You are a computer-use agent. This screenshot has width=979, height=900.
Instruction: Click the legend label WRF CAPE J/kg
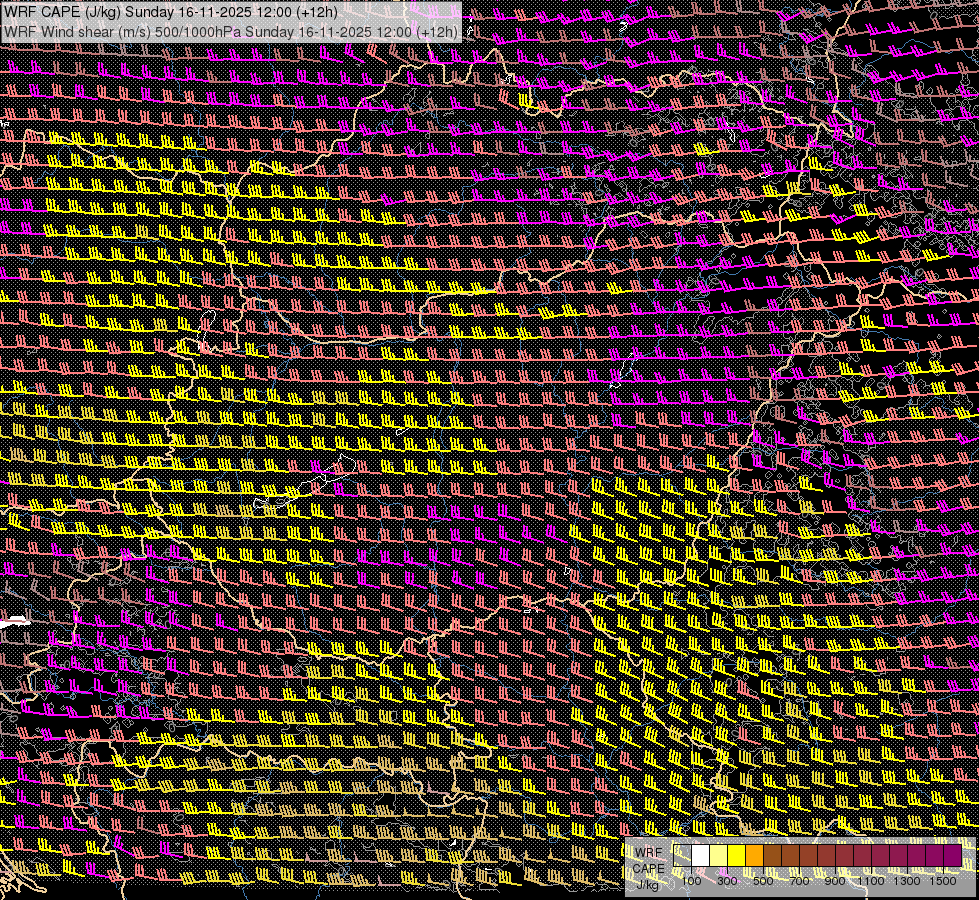point(649,869)
